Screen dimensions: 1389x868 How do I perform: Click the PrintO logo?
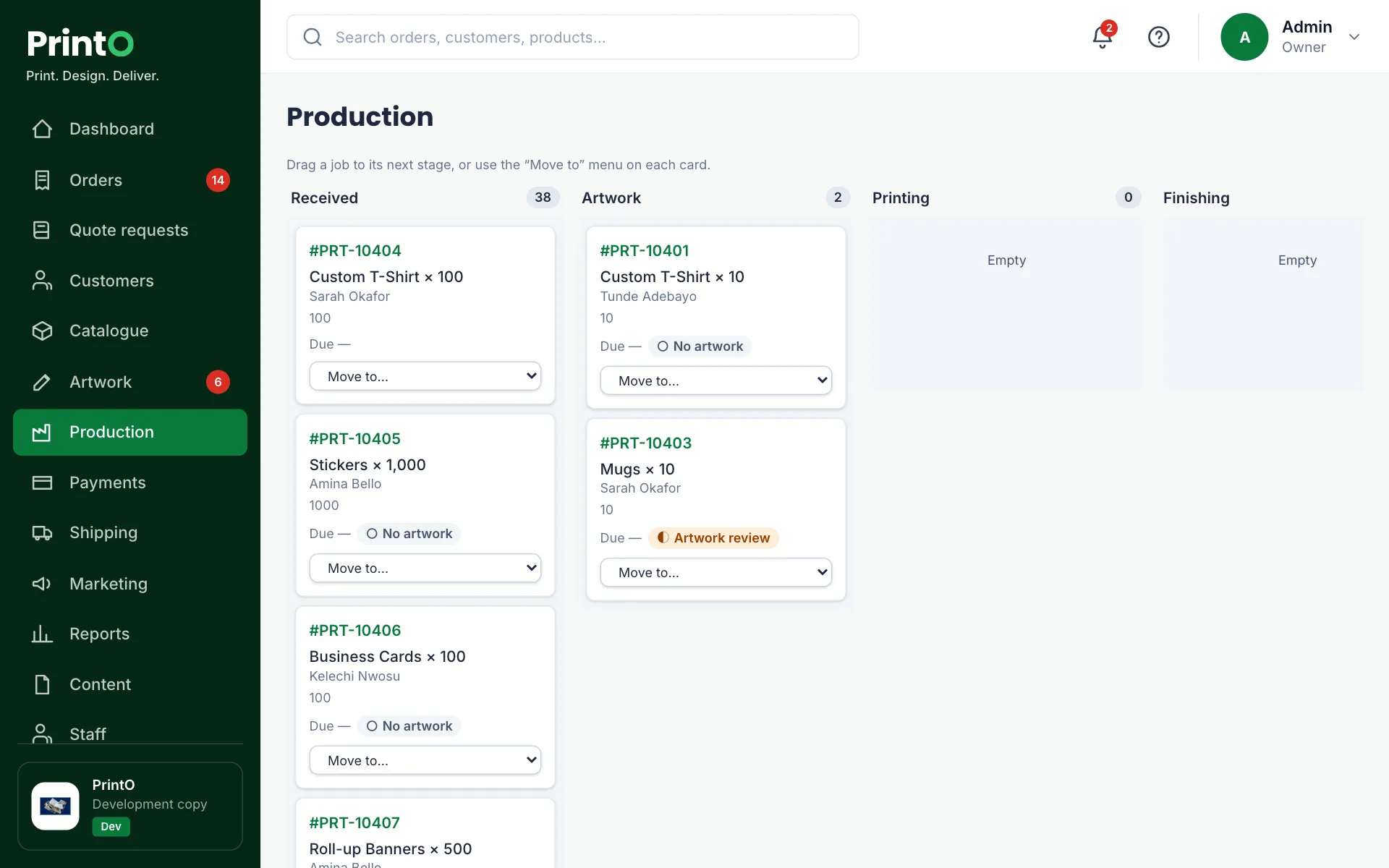coord(80,43)
